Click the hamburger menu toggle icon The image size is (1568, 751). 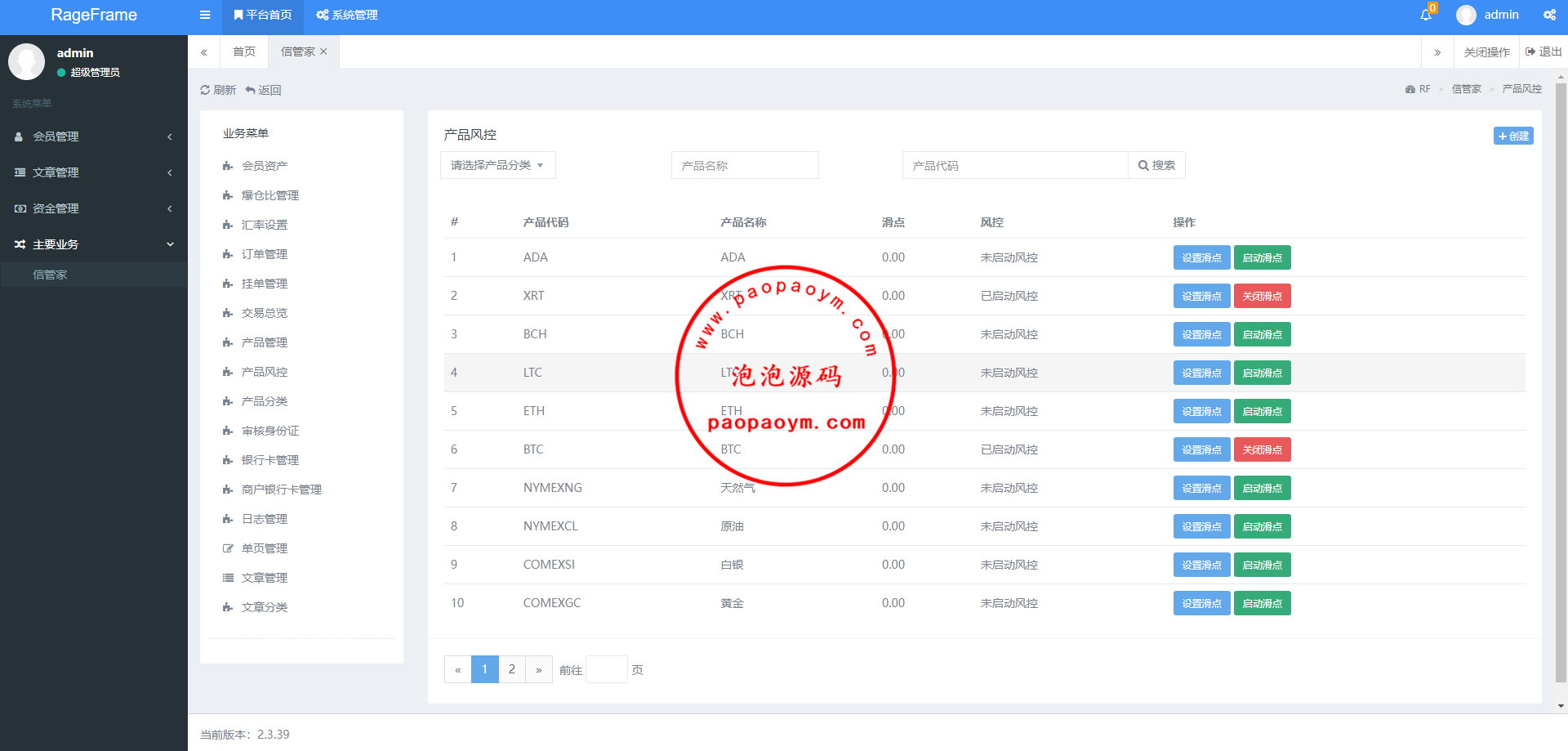pyautogui.click(x=205, y=15)
